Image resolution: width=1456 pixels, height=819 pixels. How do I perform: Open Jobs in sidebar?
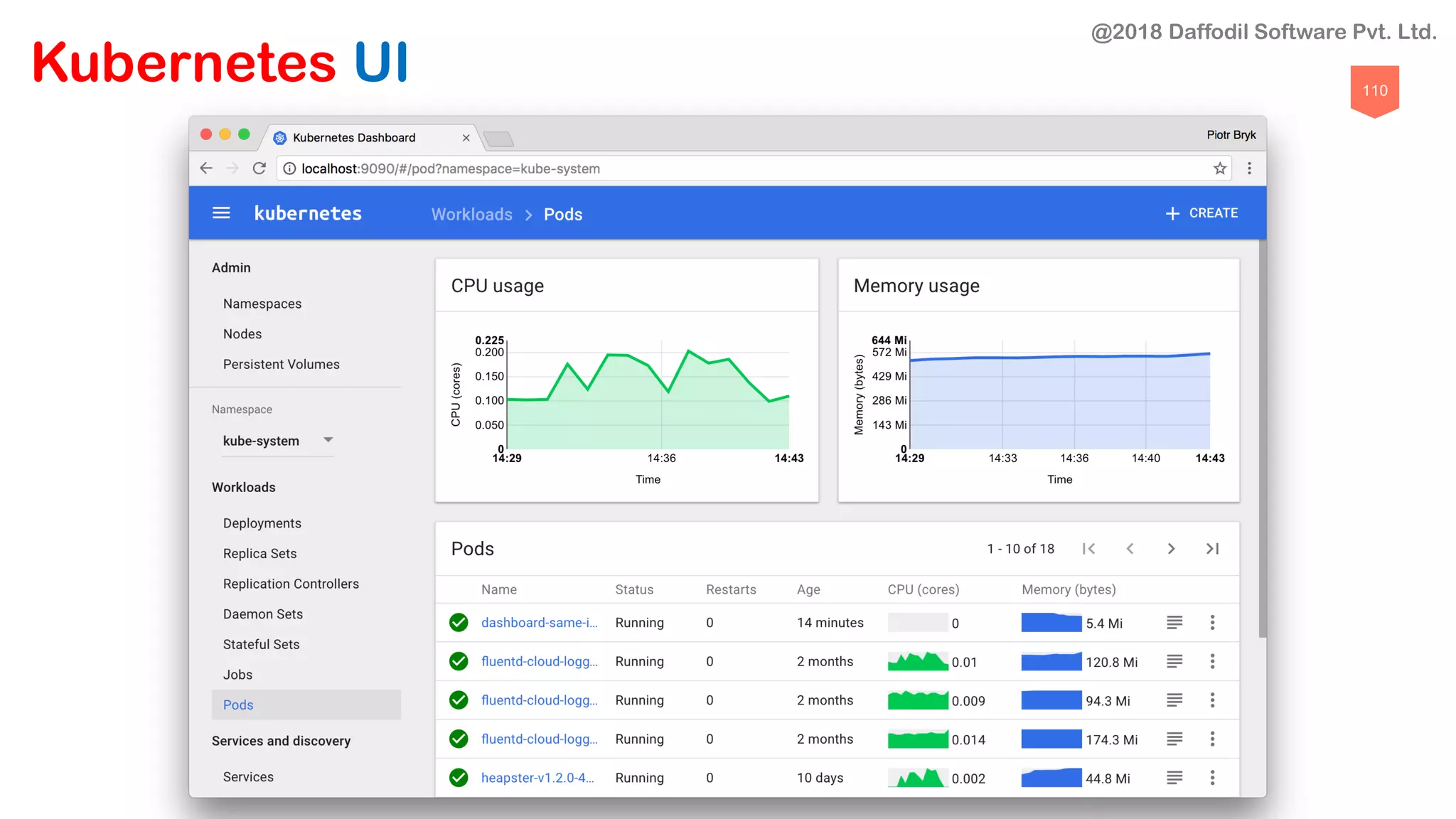point(238,675)
